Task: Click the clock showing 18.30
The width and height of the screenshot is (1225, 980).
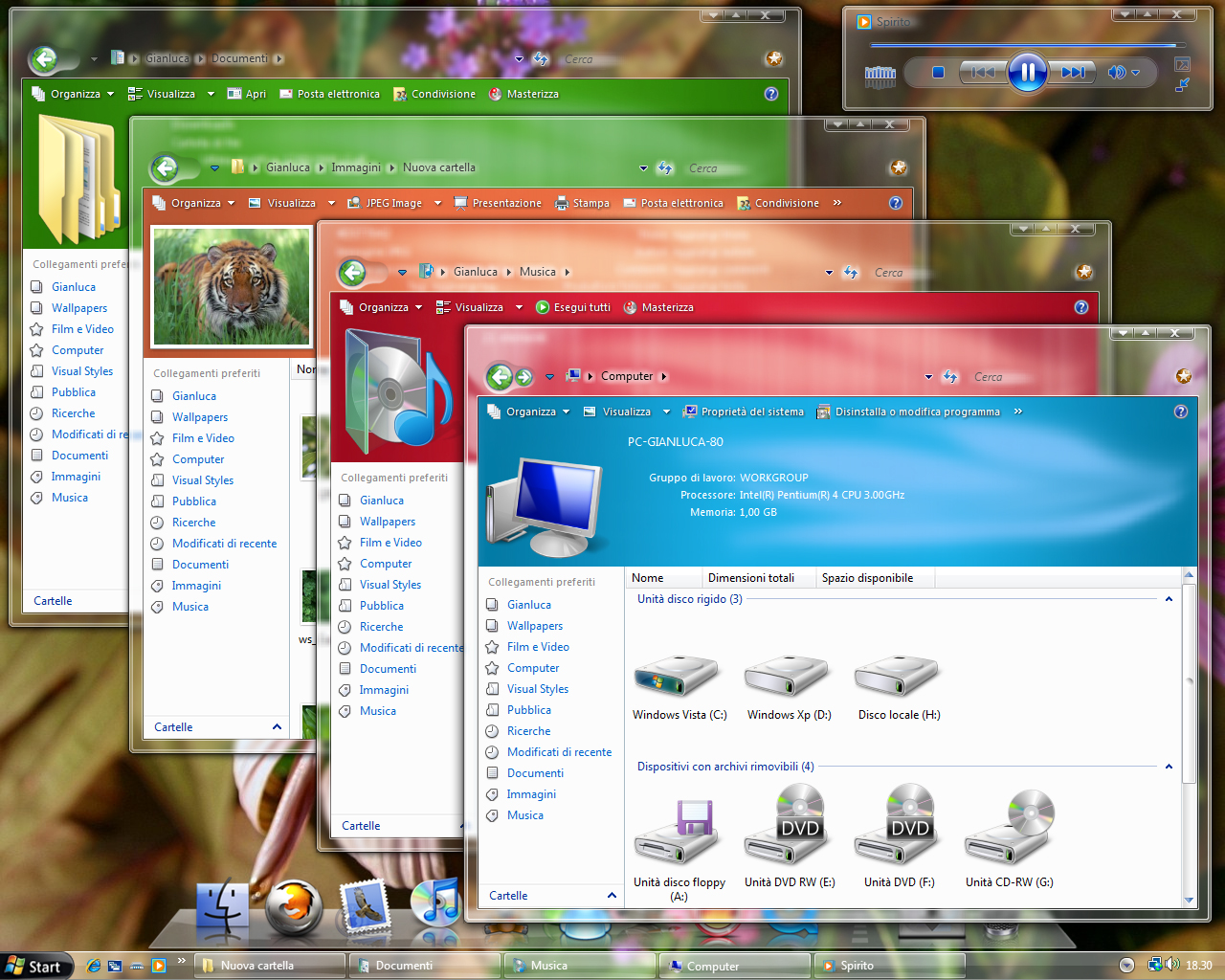Action: coord(1199,966)
